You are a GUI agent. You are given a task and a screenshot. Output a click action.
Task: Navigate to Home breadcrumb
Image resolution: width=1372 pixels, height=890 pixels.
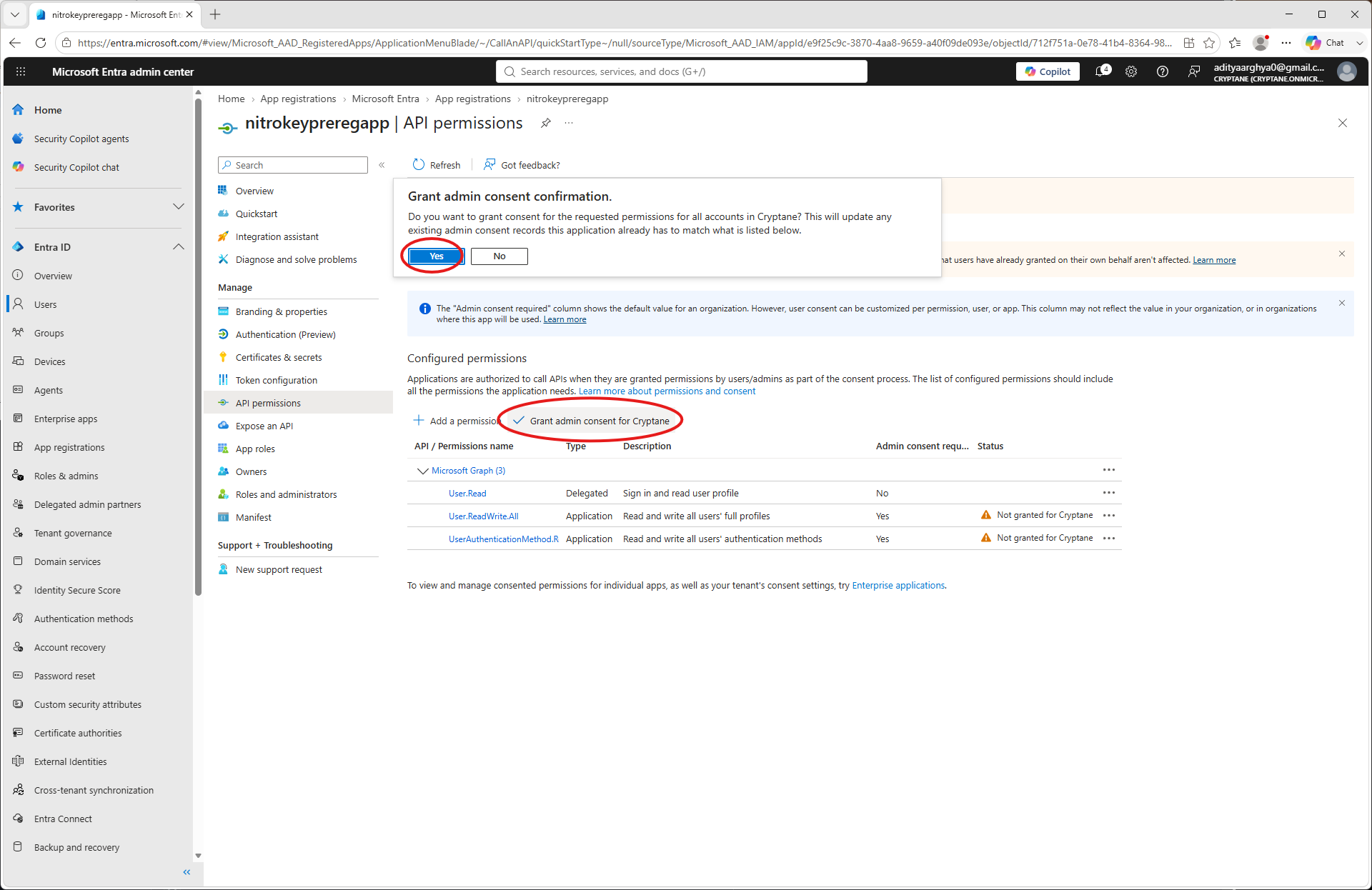[232, 99]
